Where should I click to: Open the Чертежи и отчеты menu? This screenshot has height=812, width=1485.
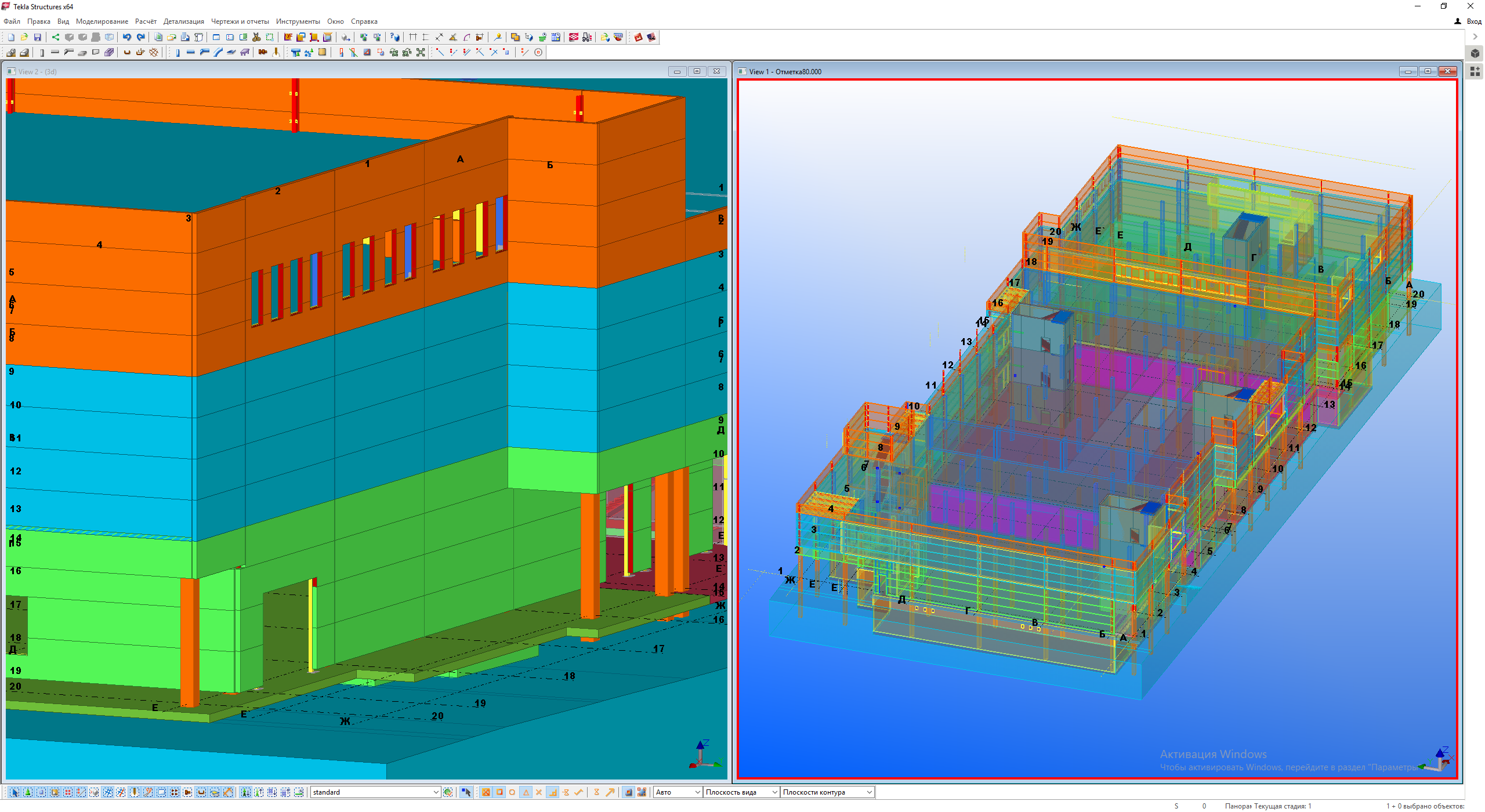pyautogui.click(x=240, y=21)
